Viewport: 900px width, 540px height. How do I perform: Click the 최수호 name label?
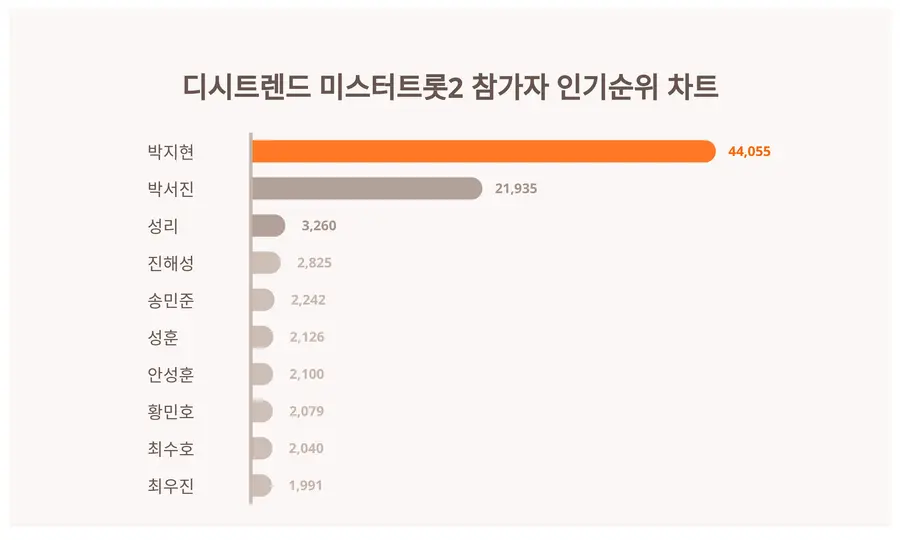[170, 448]
